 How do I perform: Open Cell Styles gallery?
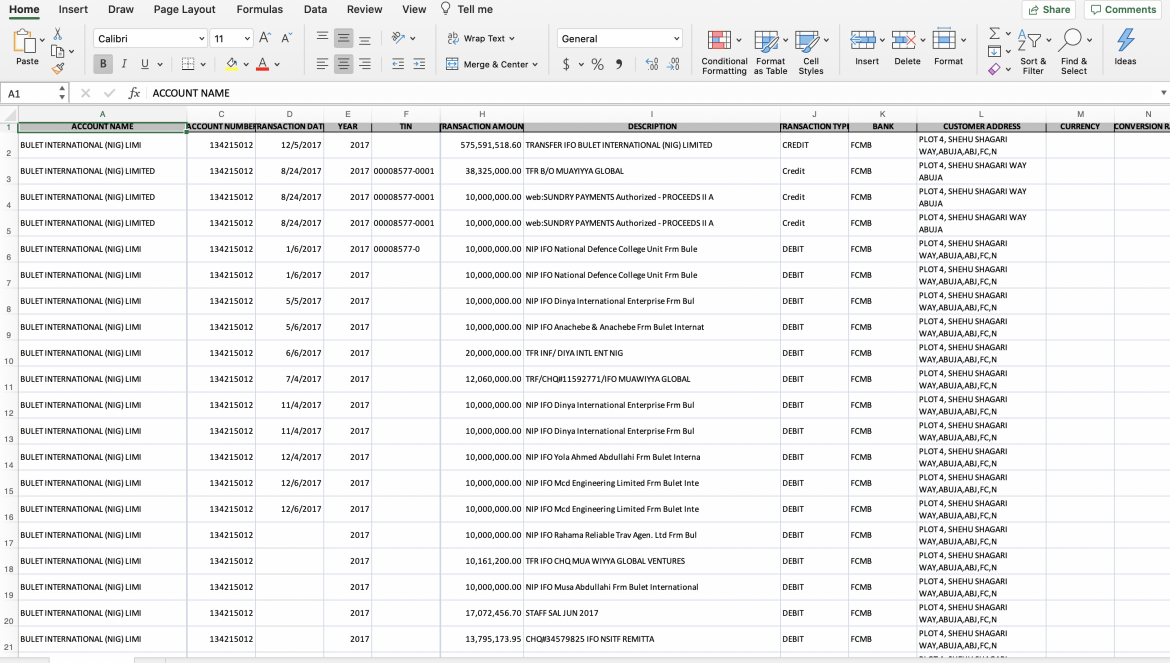(x=810, y=52)
